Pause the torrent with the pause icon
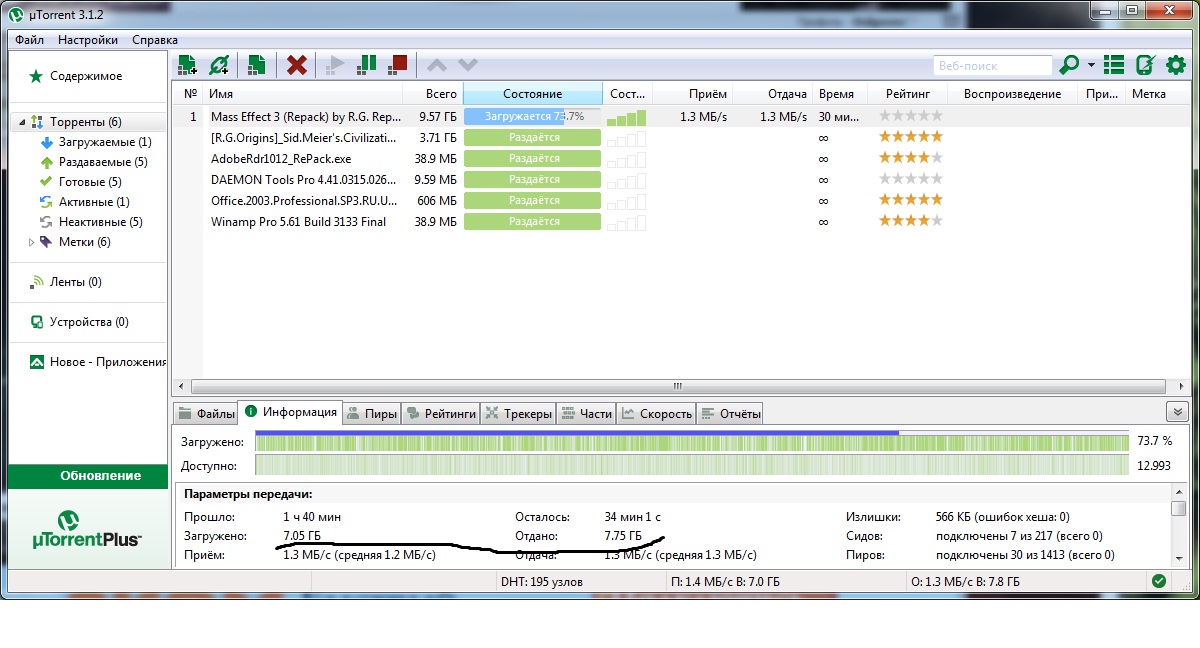 [367, 65]
